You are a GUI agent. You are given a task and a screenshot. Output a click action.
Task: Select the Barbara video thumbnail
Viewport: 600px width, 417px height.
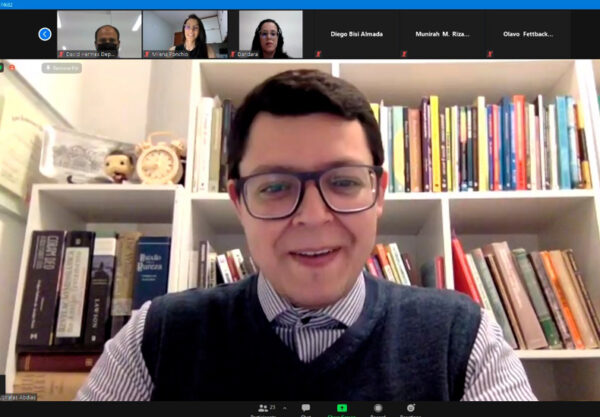pyautogui.click(x=270, y=34)
